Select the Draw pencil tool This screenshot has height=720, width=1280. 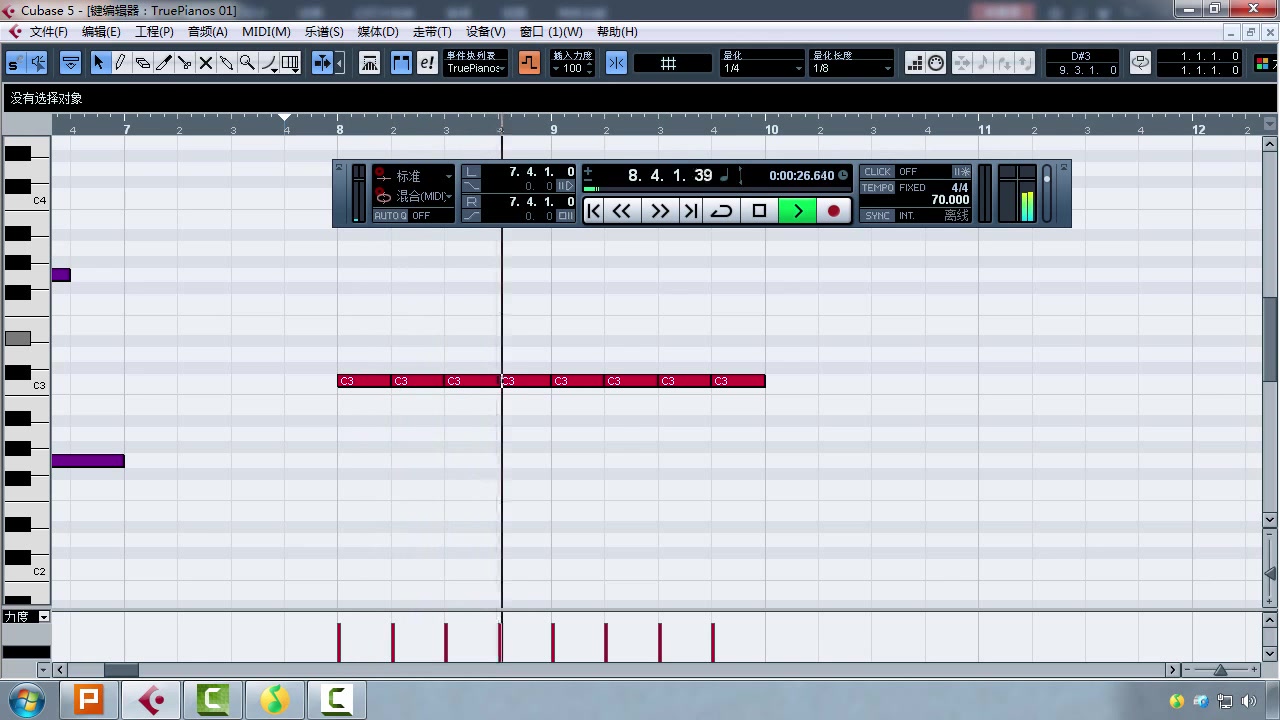(x=120, y=63)
